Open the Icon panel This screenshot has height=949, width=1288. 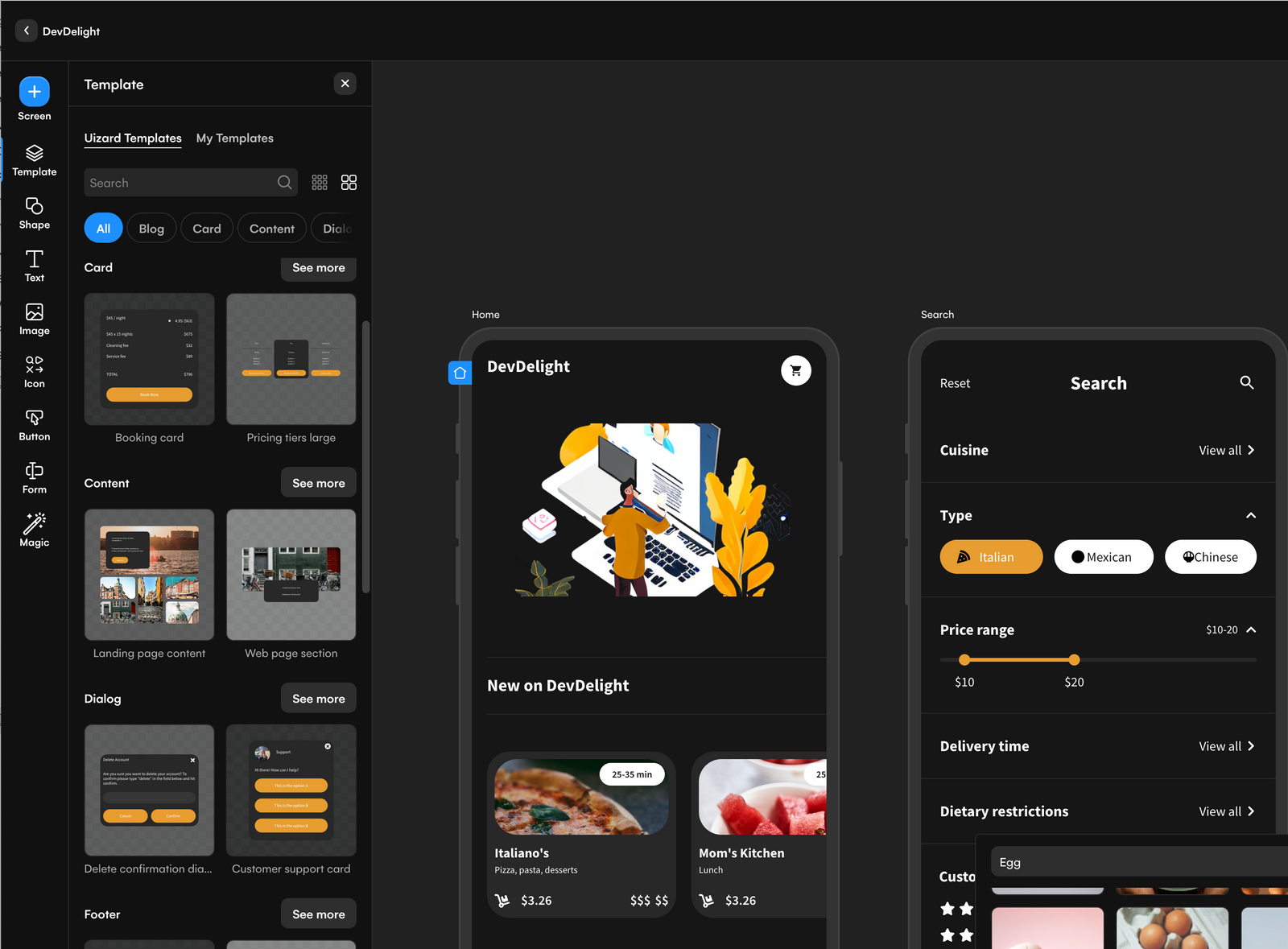pyautogui.click(x=34, y=371)
